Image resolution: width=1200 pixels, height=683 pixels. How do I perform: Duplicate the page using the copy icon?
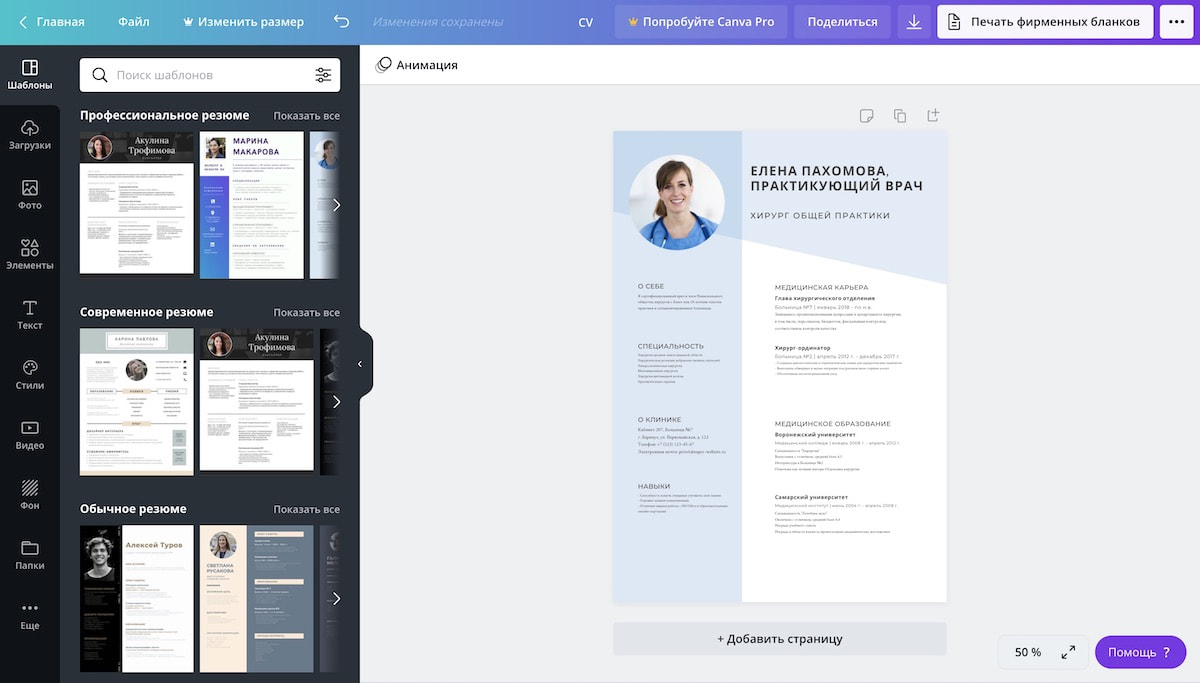[x=899, y=115]
